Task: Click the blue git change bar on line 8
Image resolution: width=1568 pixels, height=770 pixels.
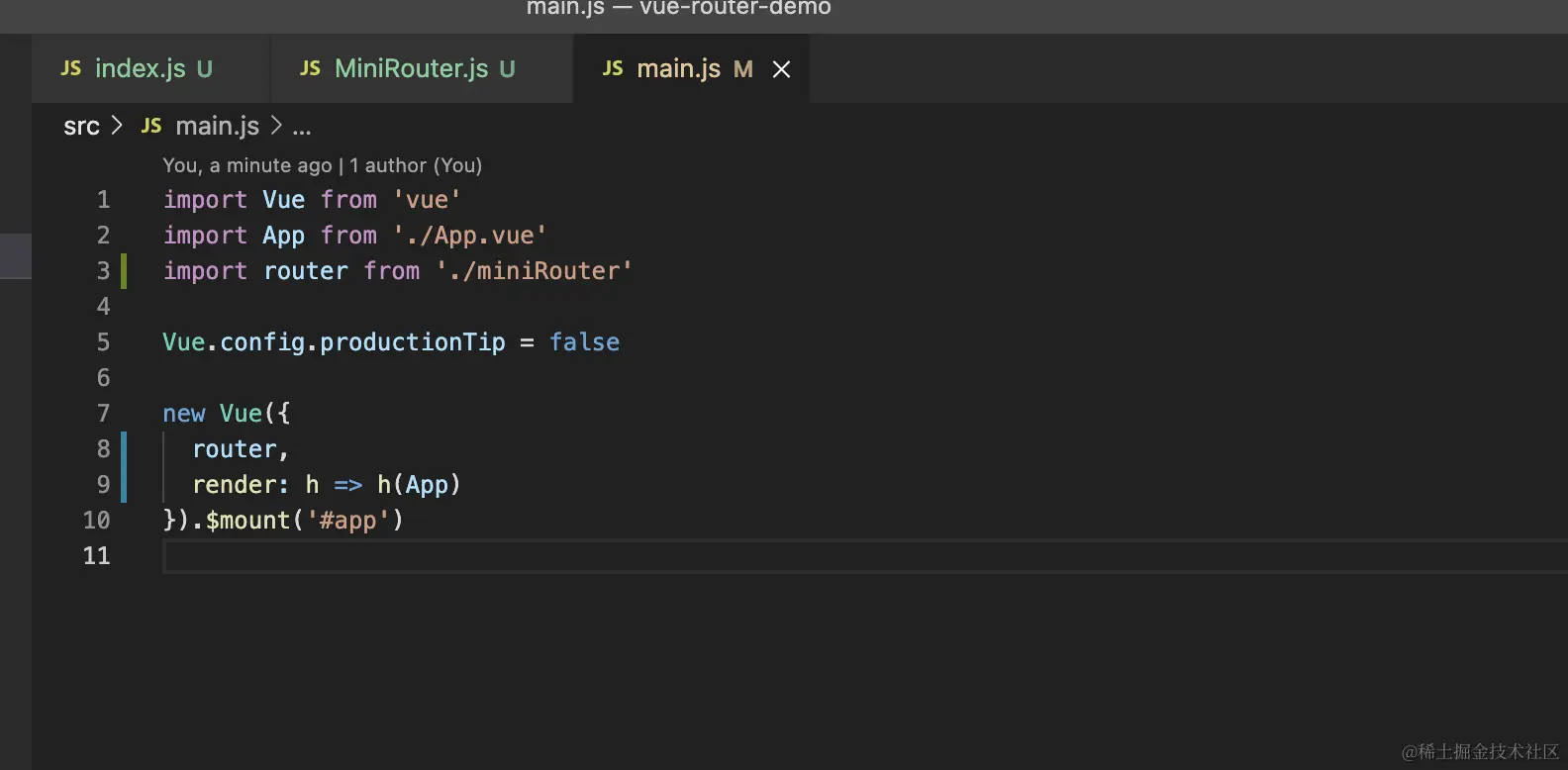Action: coord(124,449)
